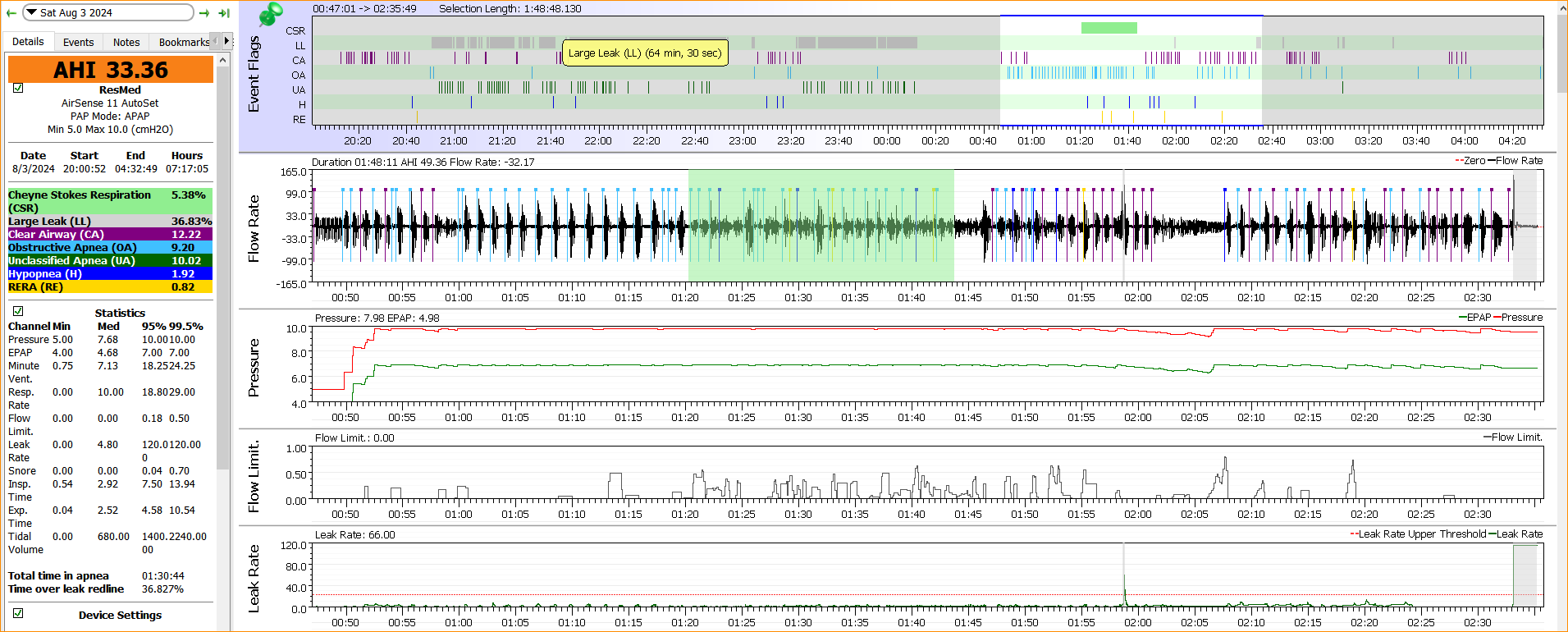The height and width of the screenshot is (632, 1568).
Task: Click the 'PAP Mode: APAP' text
Action: click(x=110, y=116)
